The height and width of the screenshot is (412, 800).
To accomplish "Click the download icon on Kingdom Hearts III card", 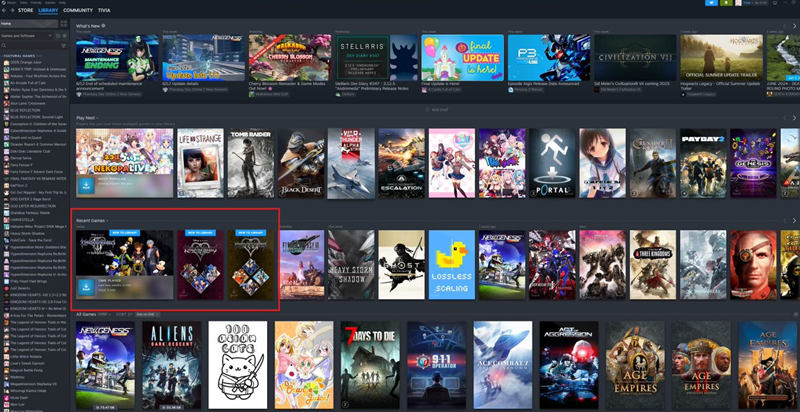I will (86, 288).
